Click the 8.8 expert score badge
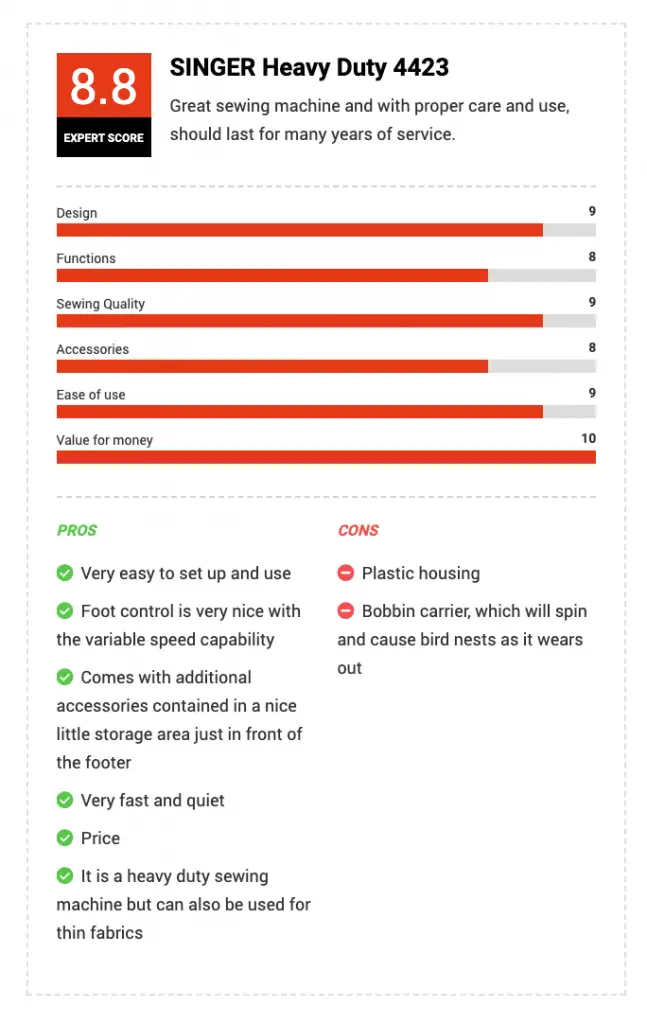This screenshot has width=647, height=1024. tap(104, 104)
